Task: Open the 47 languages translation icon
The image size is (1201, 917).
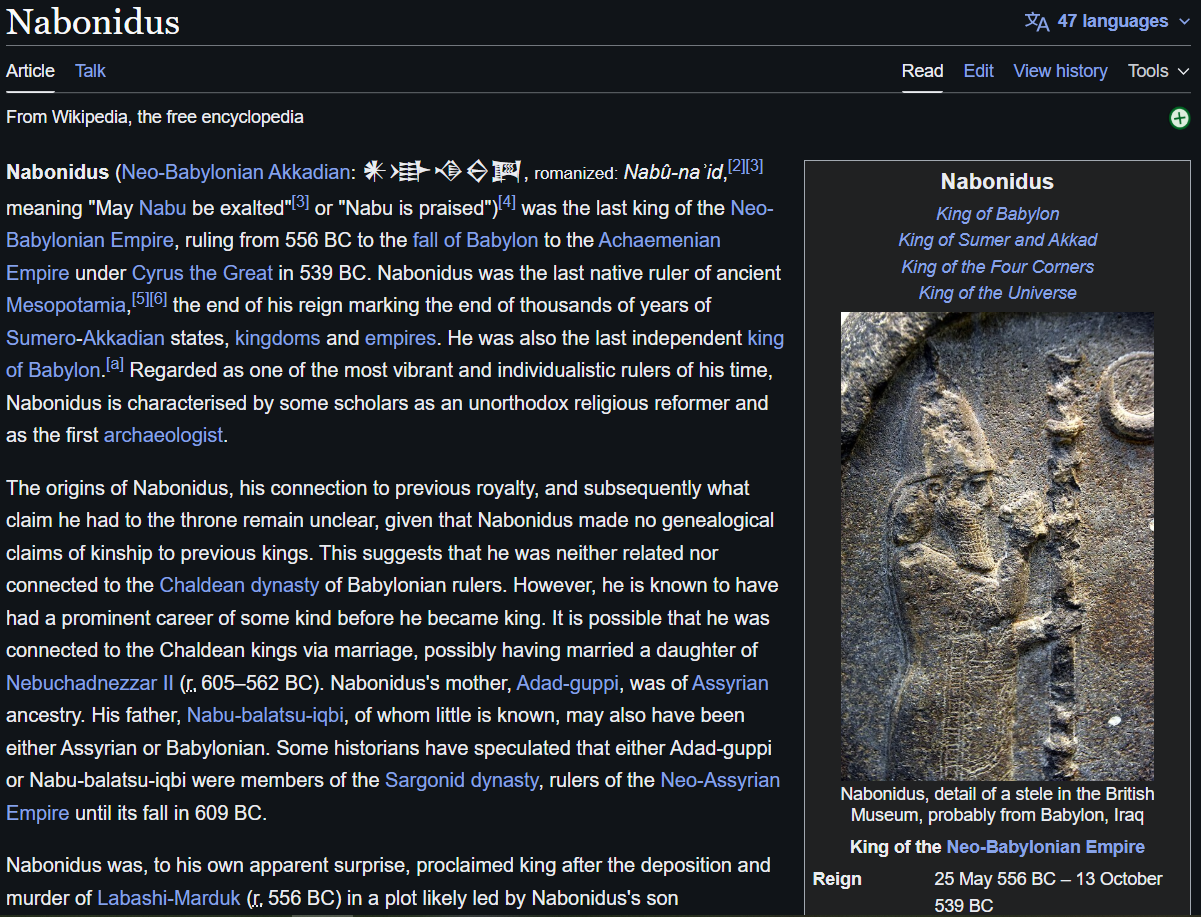Action: click(1037, 21)
